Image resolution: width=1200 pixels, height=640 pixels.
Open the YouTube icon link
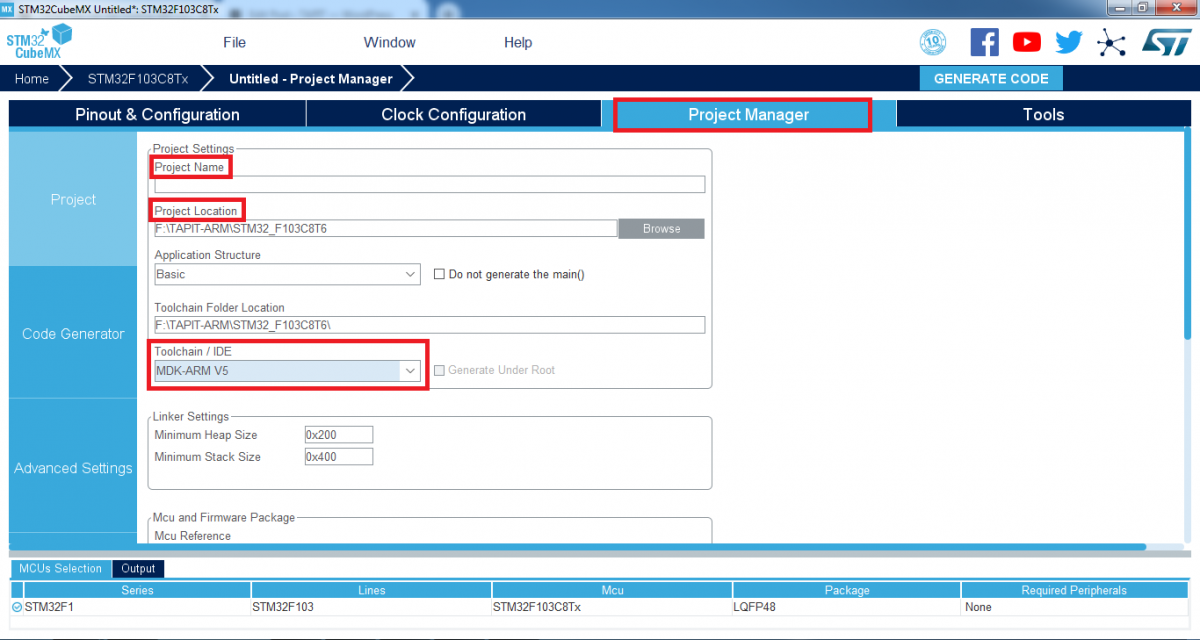(1026, 42)
